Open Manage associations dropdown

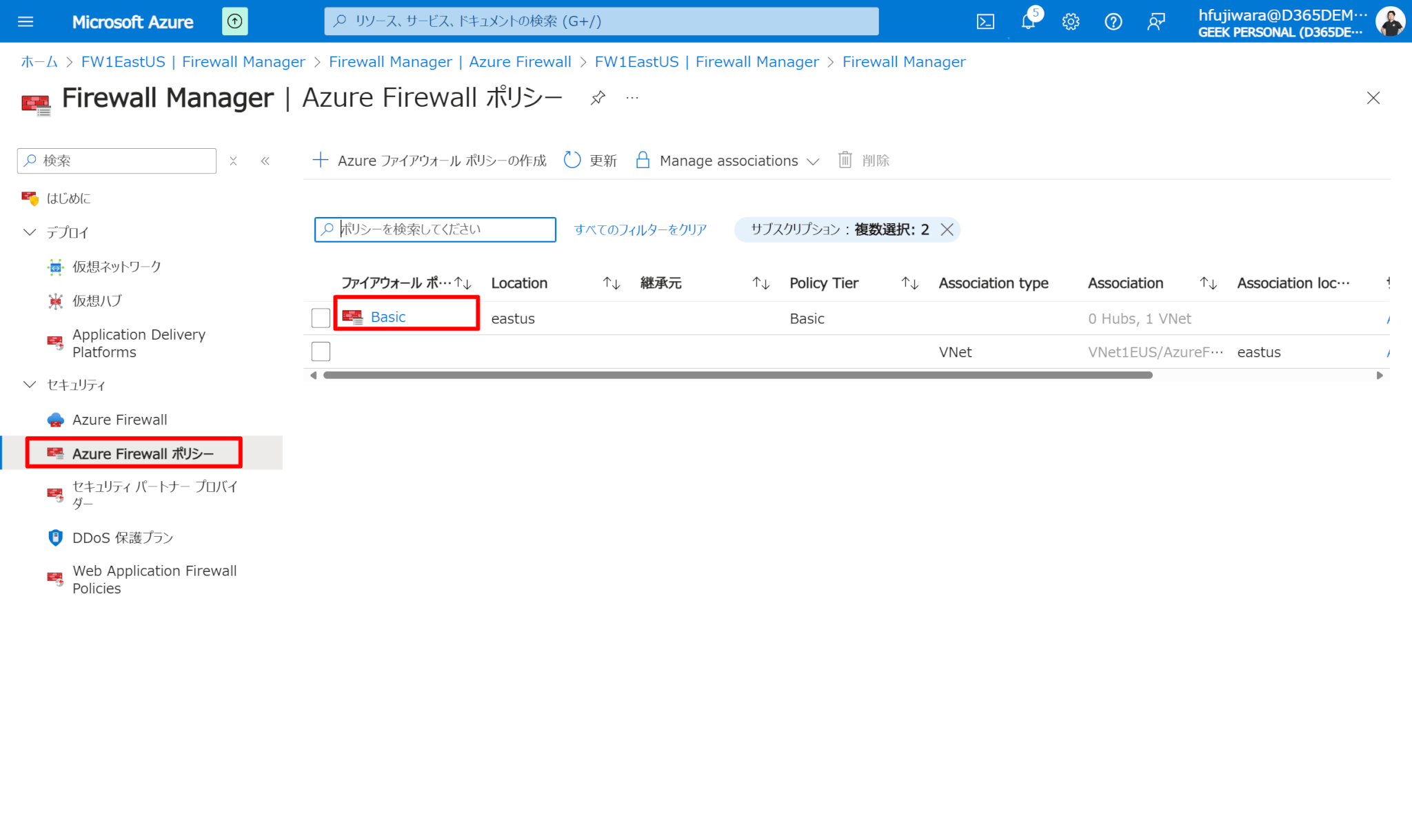(x=727, y=161)
